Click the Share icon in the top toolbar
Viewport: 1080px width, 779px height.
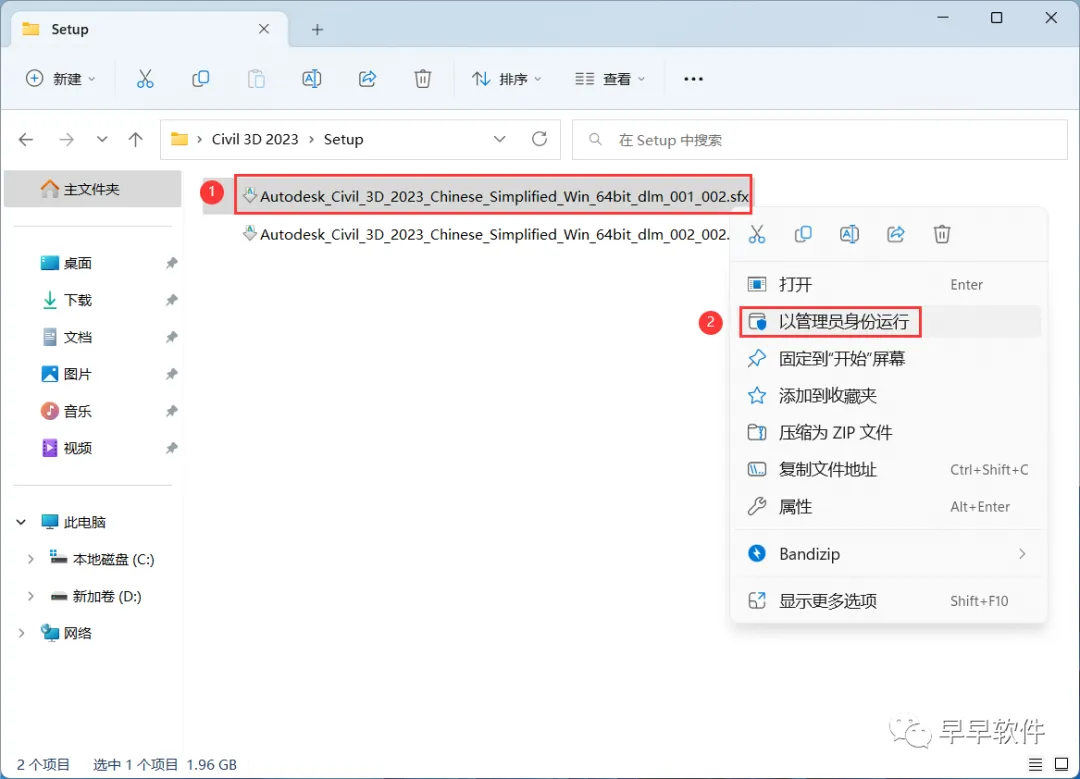pos(367,79)
